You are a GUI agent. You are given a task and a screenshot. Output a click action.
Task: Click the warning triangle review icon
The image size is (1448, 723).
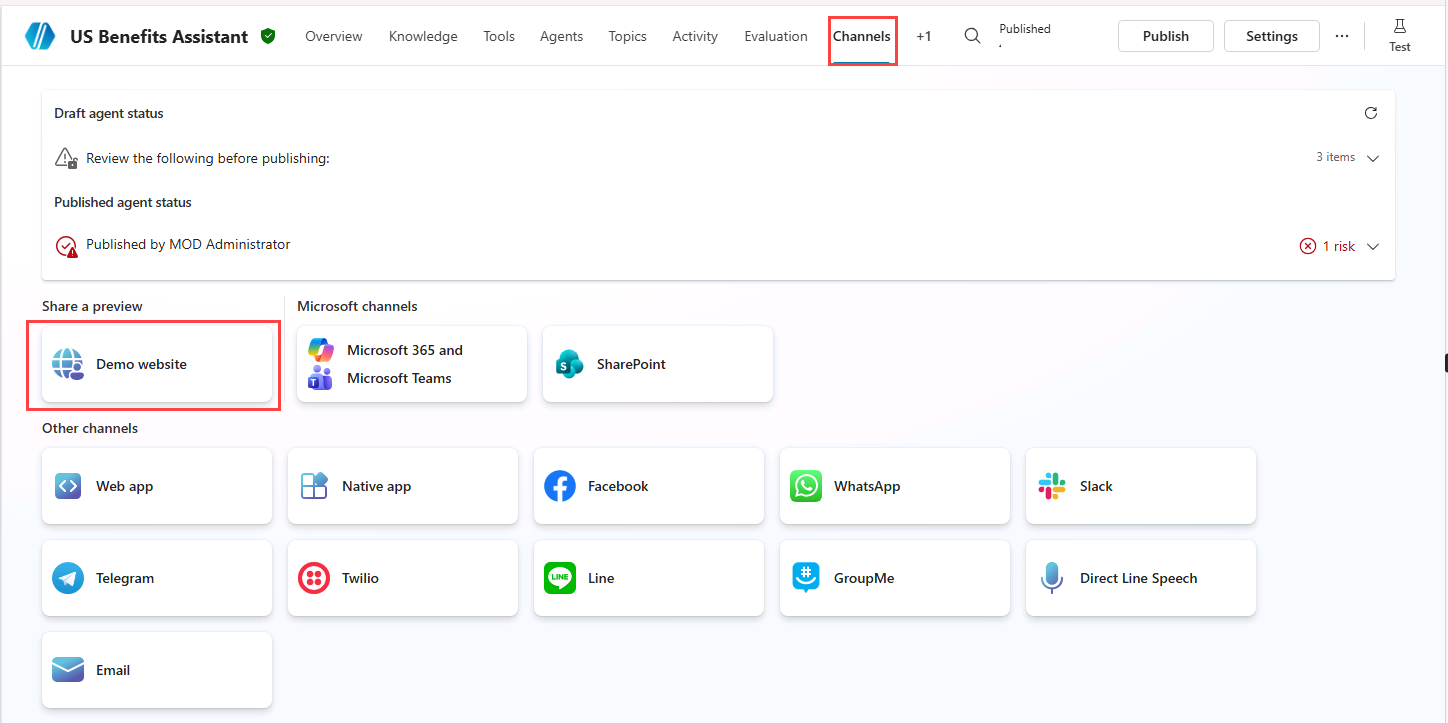tap(66, 158)
